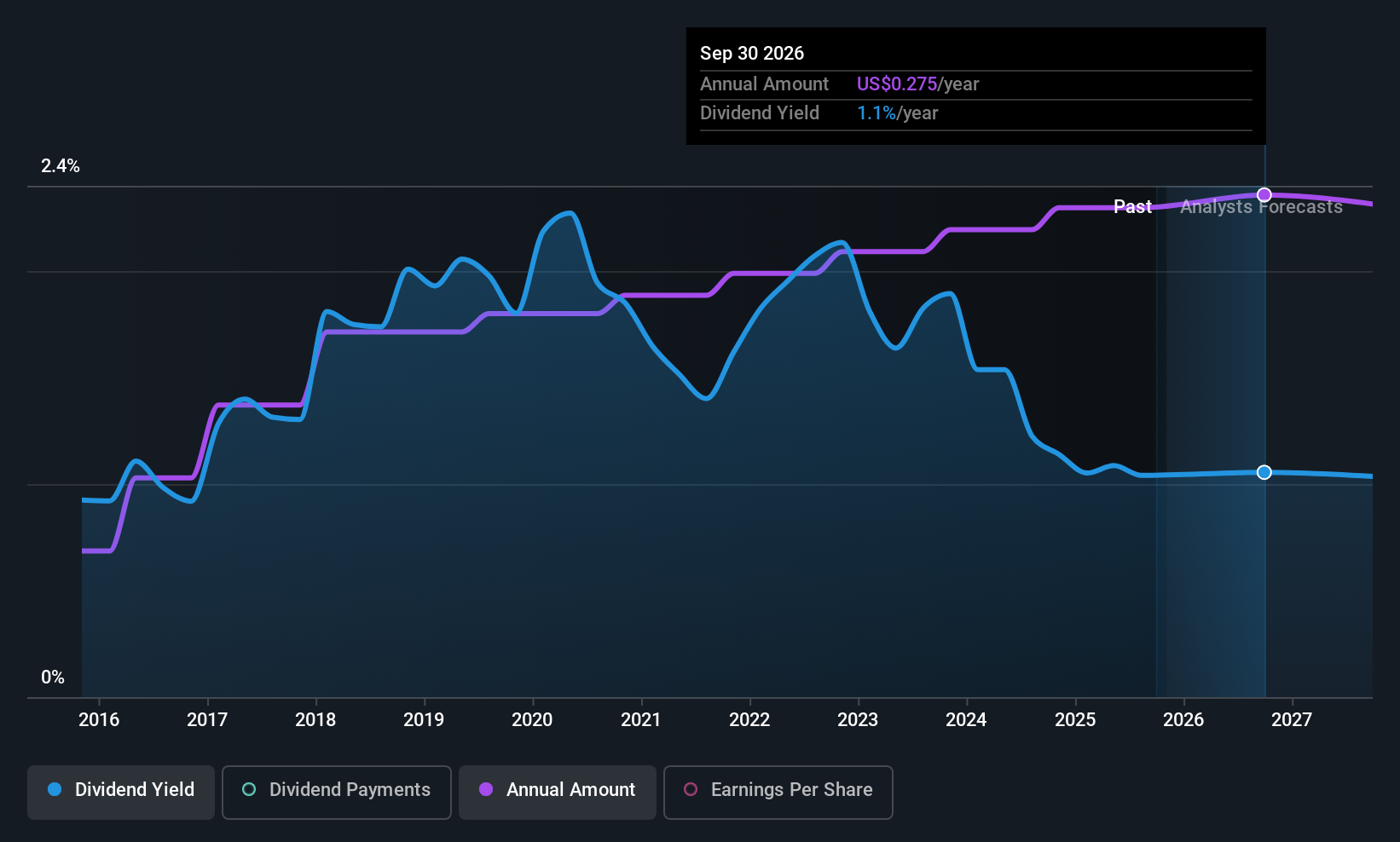Click the pink Earnings Per Share circle
The image size is (1400, 842).
691,789
